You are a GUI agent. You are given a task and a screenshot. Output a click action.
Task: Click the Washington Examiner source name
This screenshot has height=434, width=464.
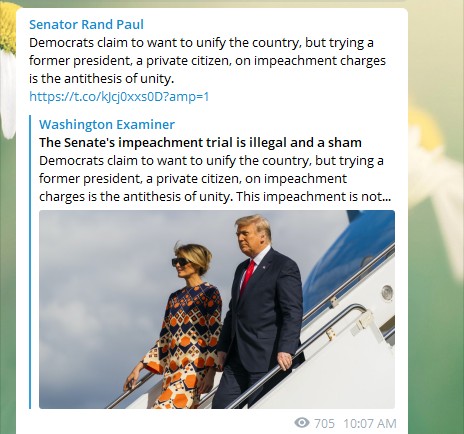pos(107,124)
